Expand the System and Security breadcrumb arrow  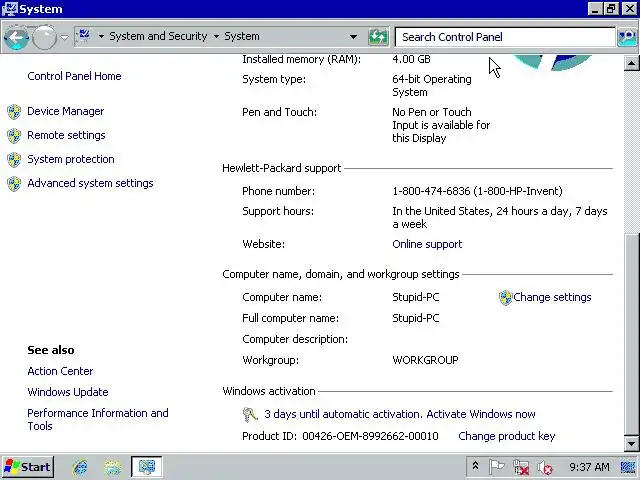[x=216, y=37]
